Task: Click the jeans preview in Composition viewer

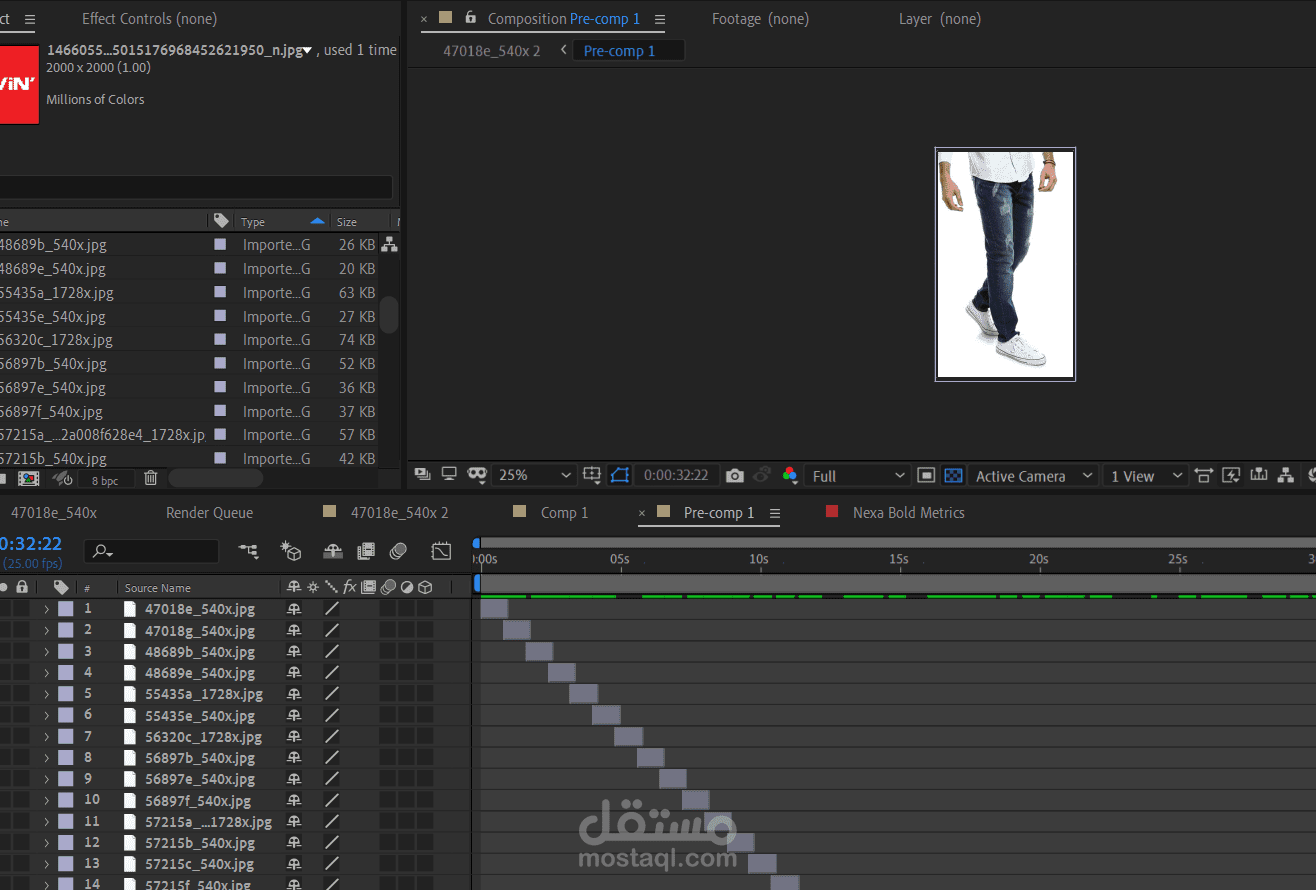Action: (x=1005, y=265)
